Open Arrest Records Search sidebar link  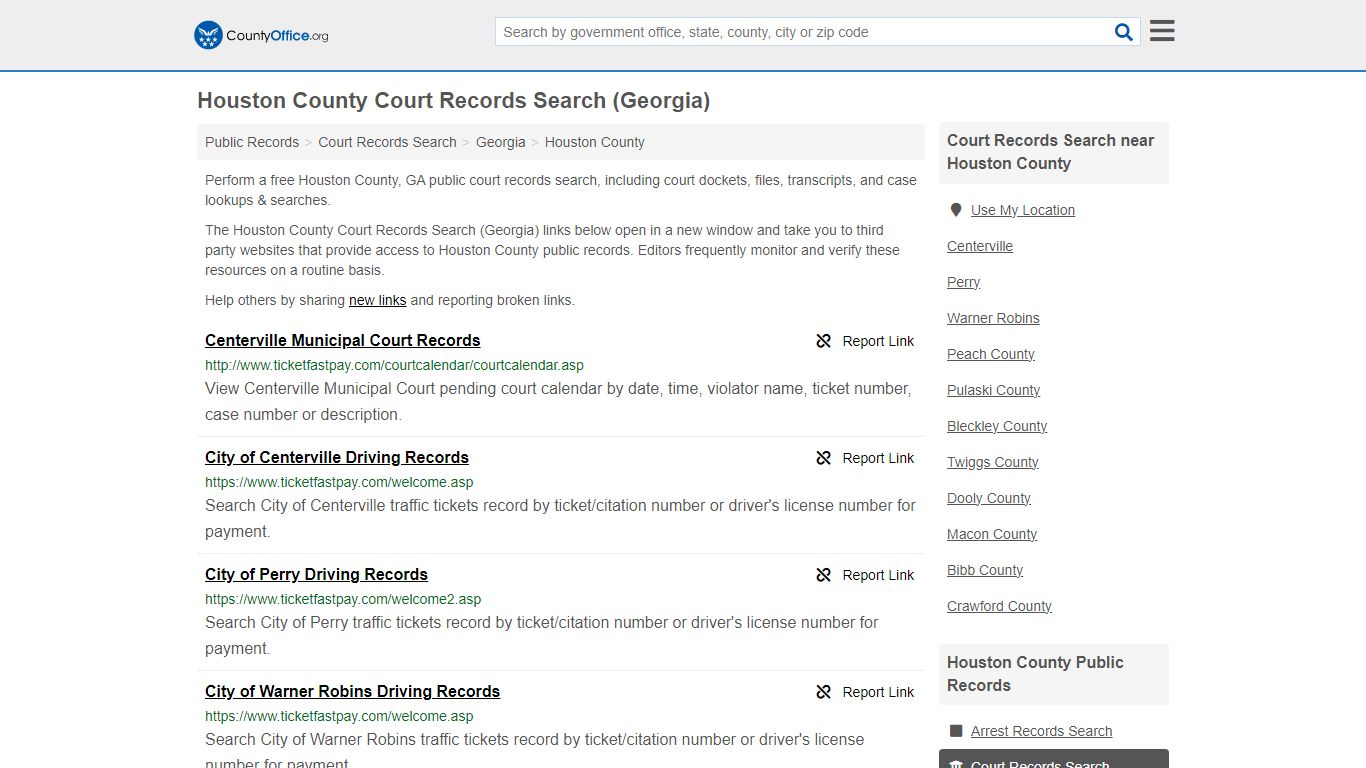point(1041,731)
